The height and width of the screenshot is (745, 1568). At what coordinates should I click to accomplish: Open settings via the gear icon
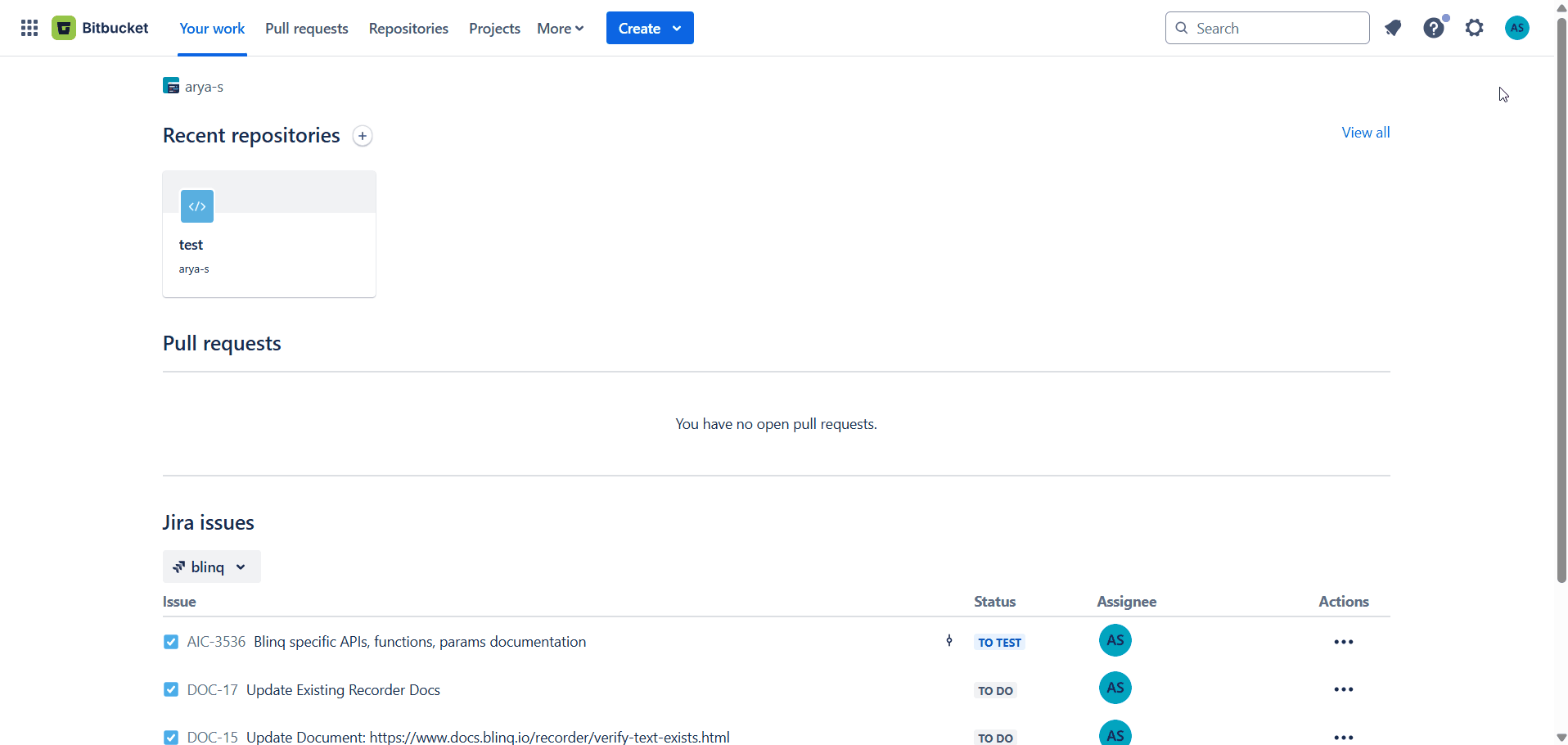[1475, 27]
